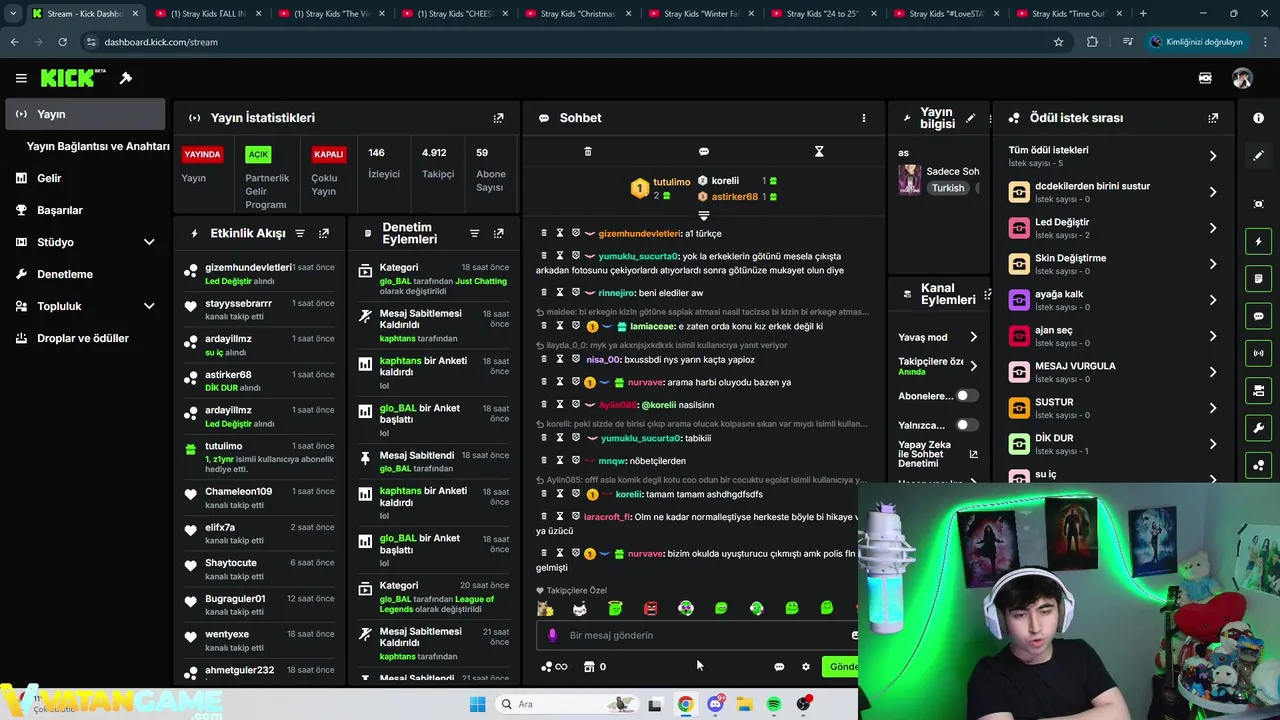Screen dimensions: 1280x720
Task: Pop out the Denetim Eylemleri panel
Action: pos(498,233)
